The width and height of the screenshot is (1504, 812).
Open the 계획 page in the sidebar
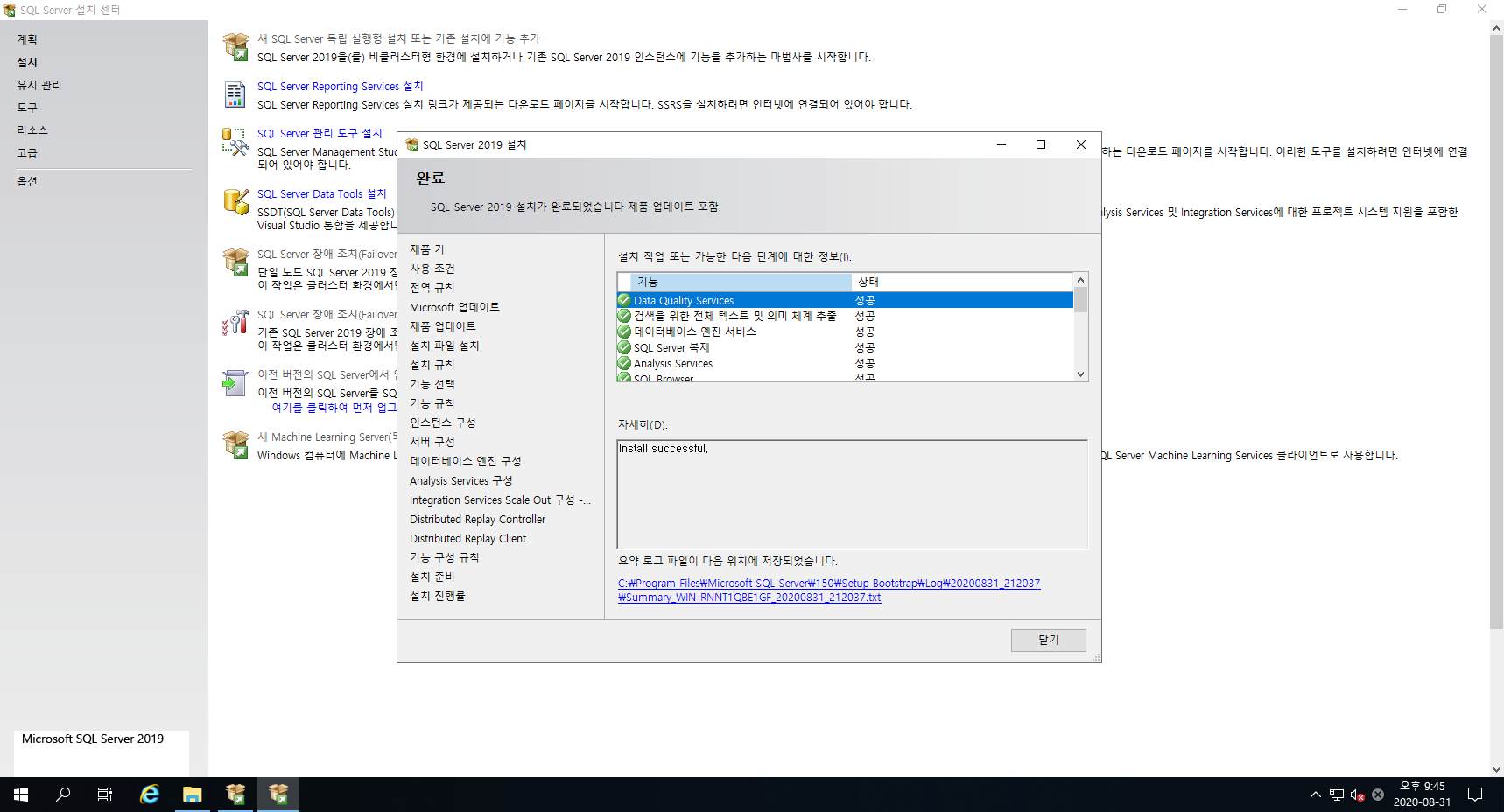[27, 39]
